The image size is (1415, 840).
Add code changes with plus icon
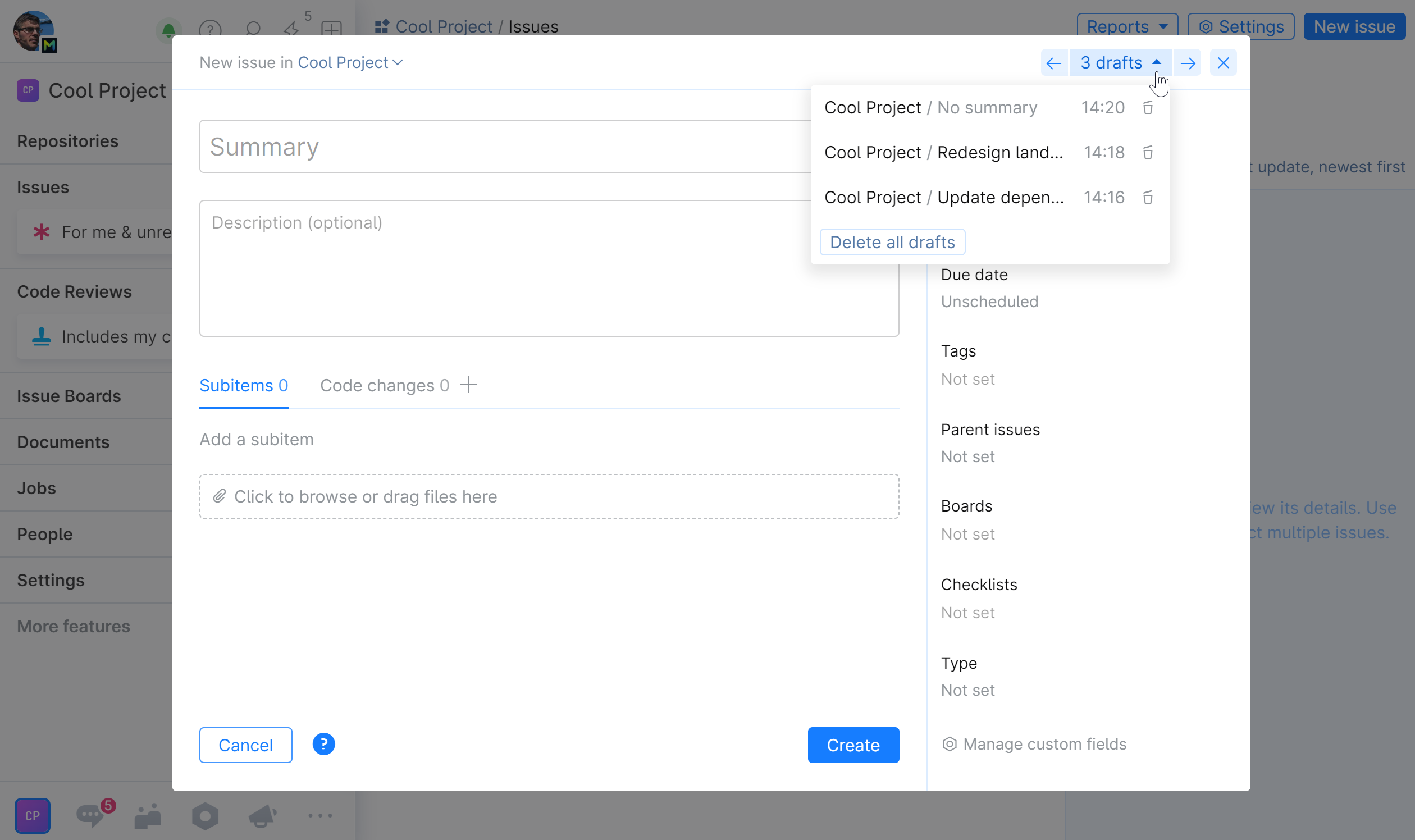[468, 386]
